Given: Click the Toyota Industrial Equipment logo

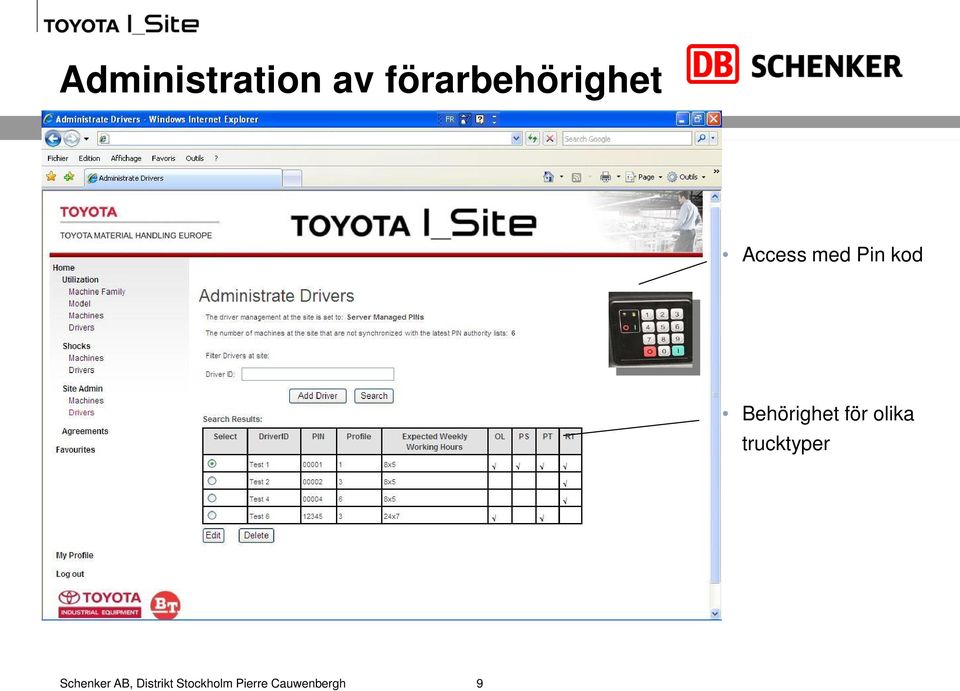Looking at the screenshot, I should click(x=100, y=603).
